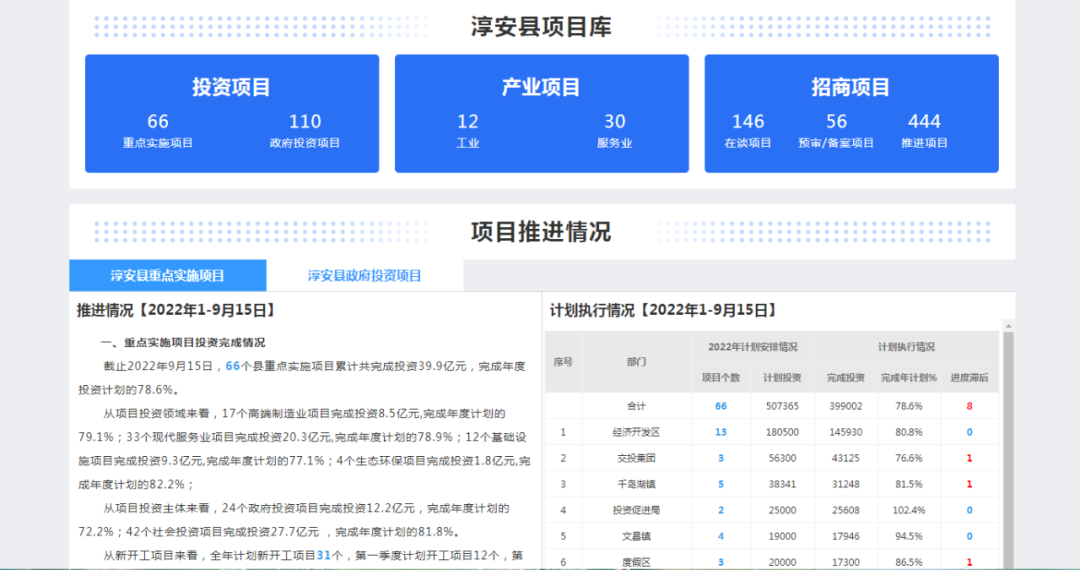This screenshot has width=1080, height=570.
Task: Click project count 3 for 交投集团
Action: 720,458
